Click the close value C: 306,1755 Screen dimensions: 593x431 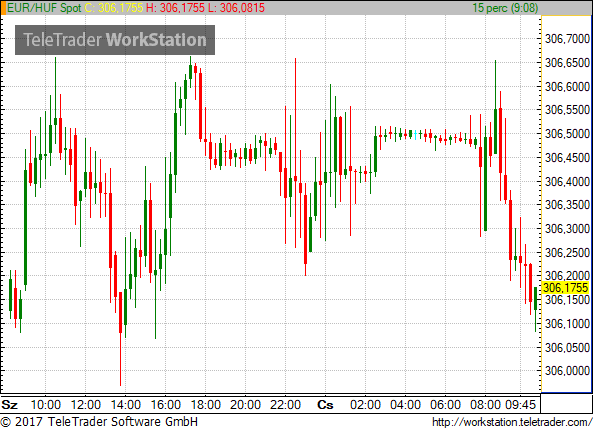click(113, 8)
